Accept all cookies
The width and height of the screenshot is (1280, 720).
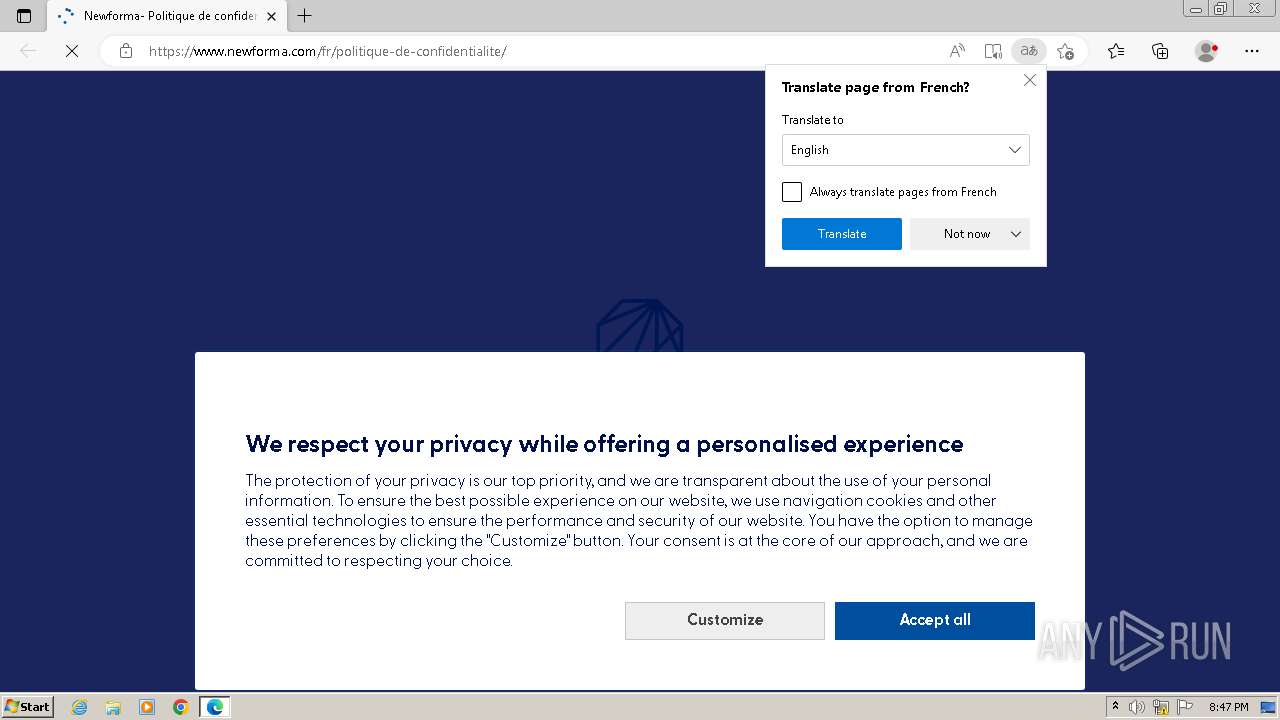(934, 620)
